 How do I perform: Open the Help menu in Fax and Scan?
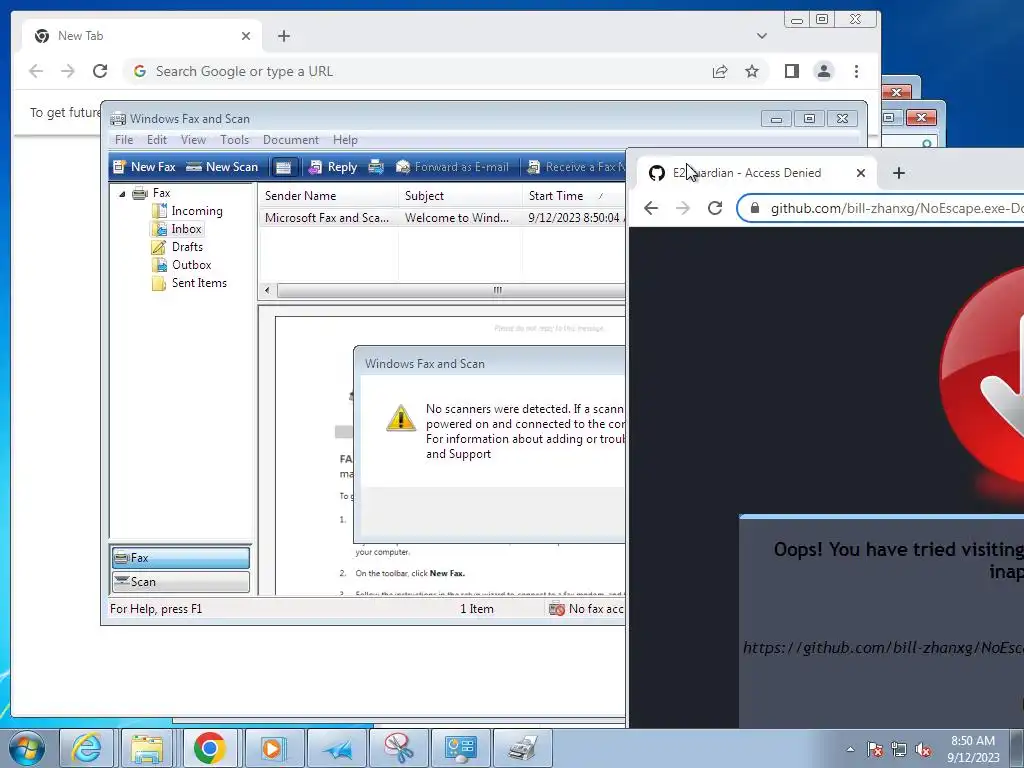tap(345, 140)
